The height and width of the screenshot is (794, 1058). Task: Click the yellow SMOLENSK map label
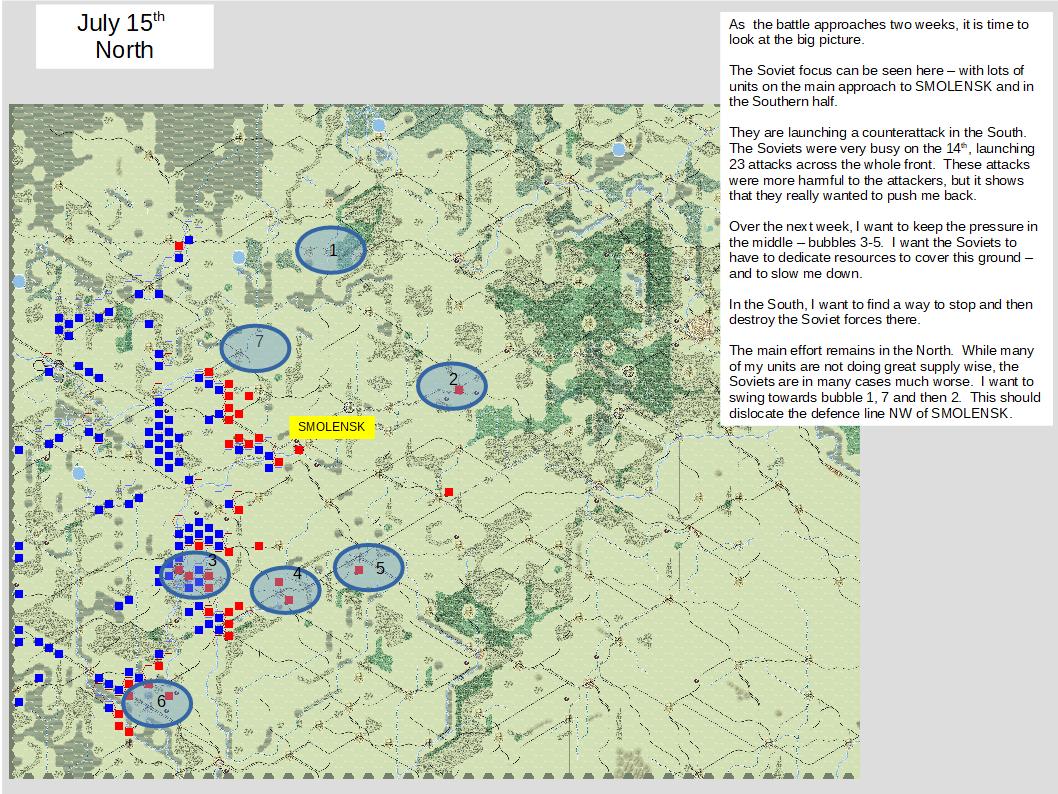pyautogui.click(x=331, y=427)
